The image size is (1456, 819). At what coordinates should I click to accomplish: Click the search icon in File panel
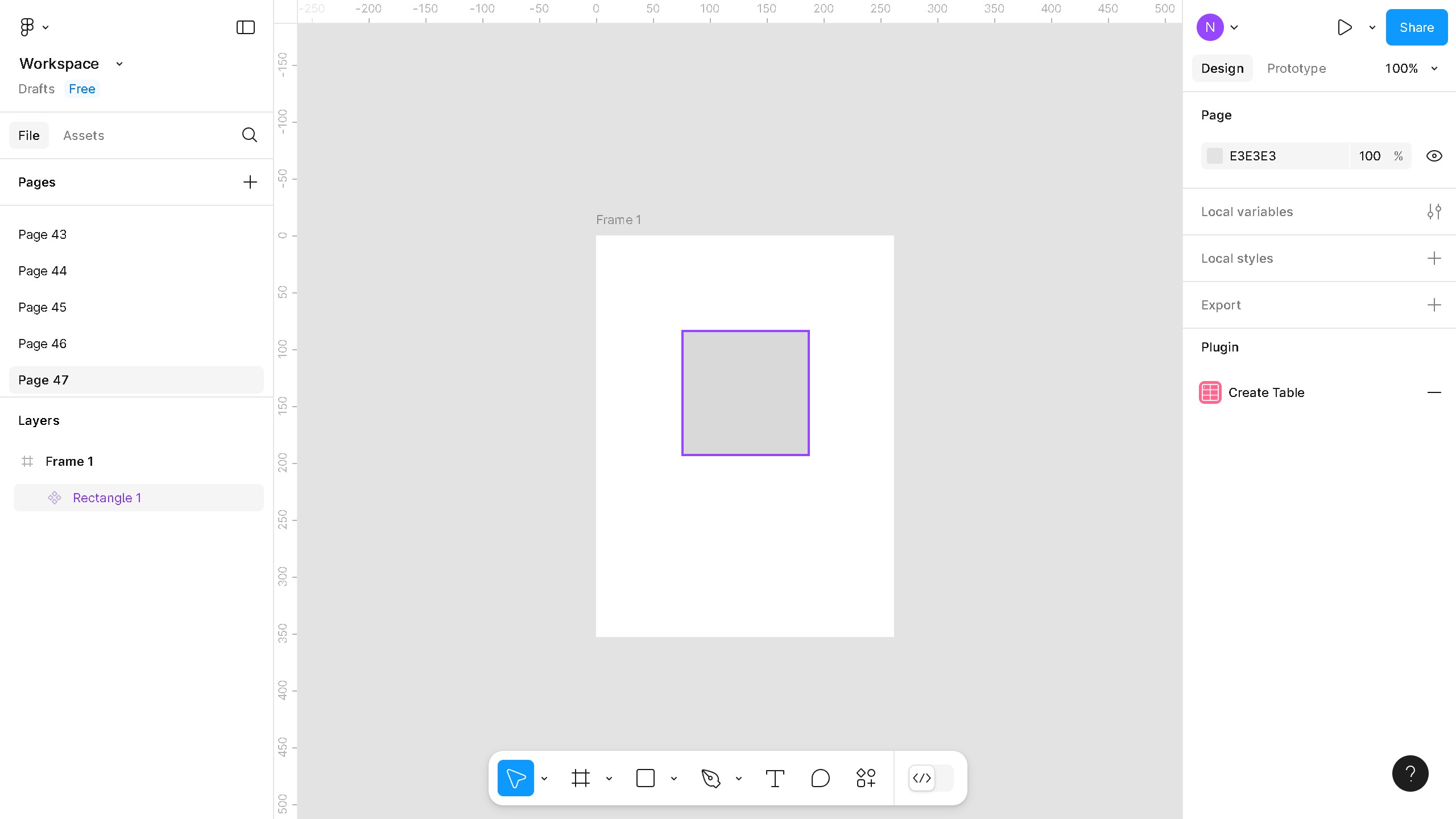249,135
